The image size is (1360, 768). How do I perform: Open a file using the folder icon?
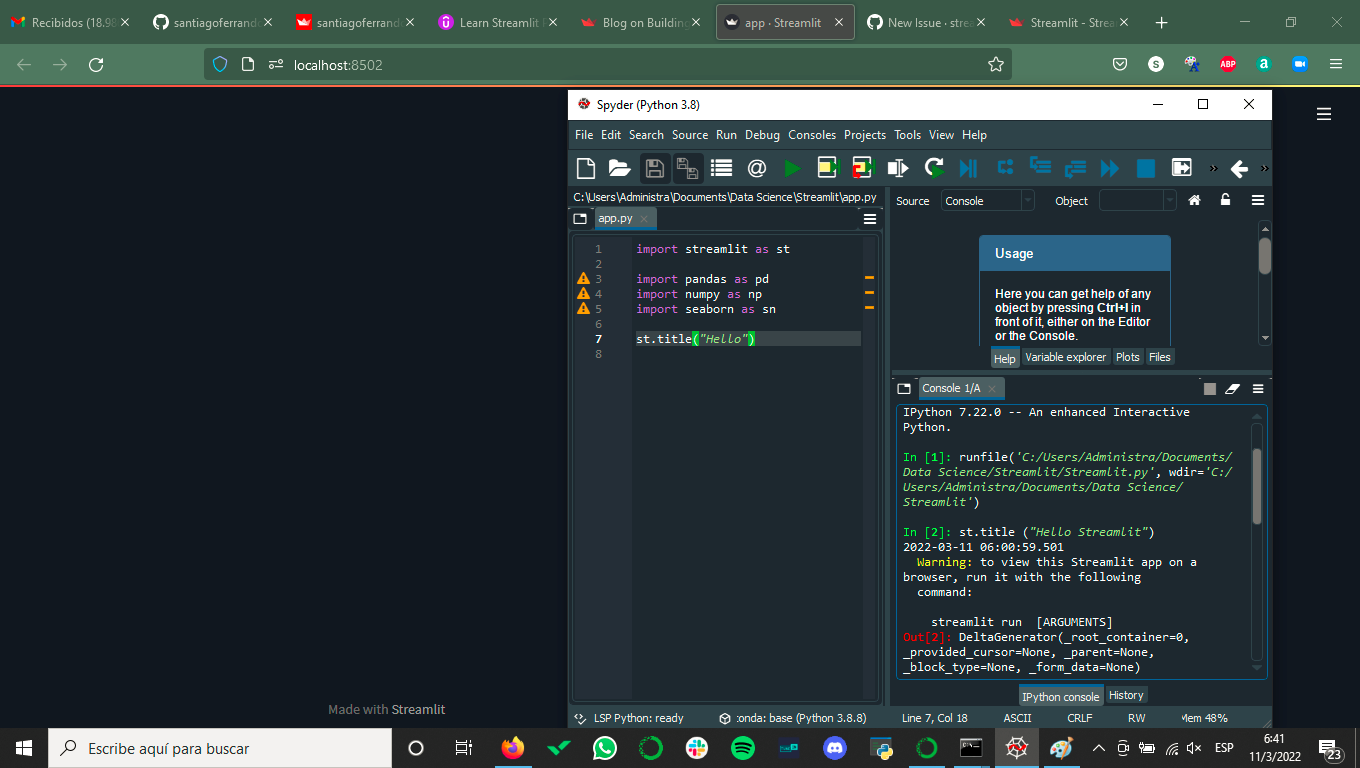pos(619,168)
